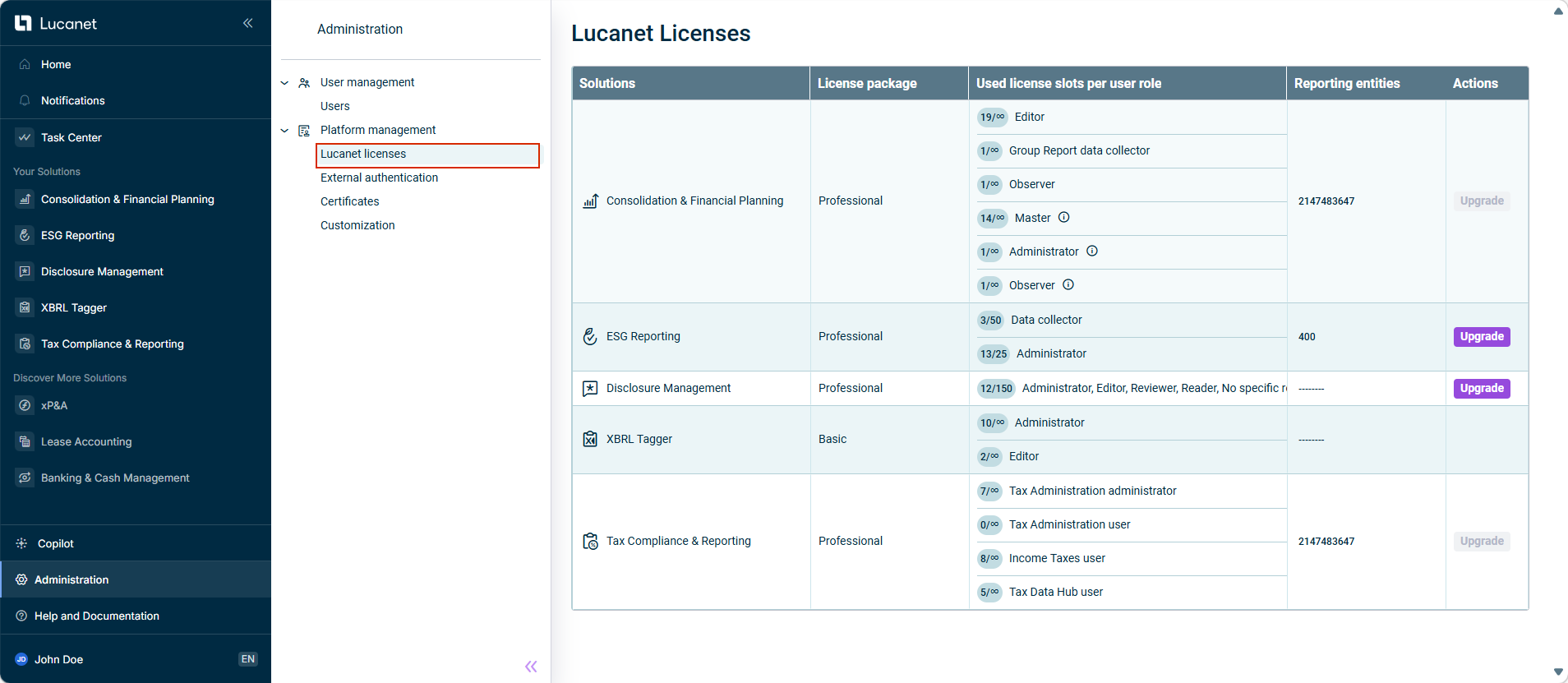Click disabled Upgrade for Consolidation & Financial Planning

click(x=1482, y=201)
